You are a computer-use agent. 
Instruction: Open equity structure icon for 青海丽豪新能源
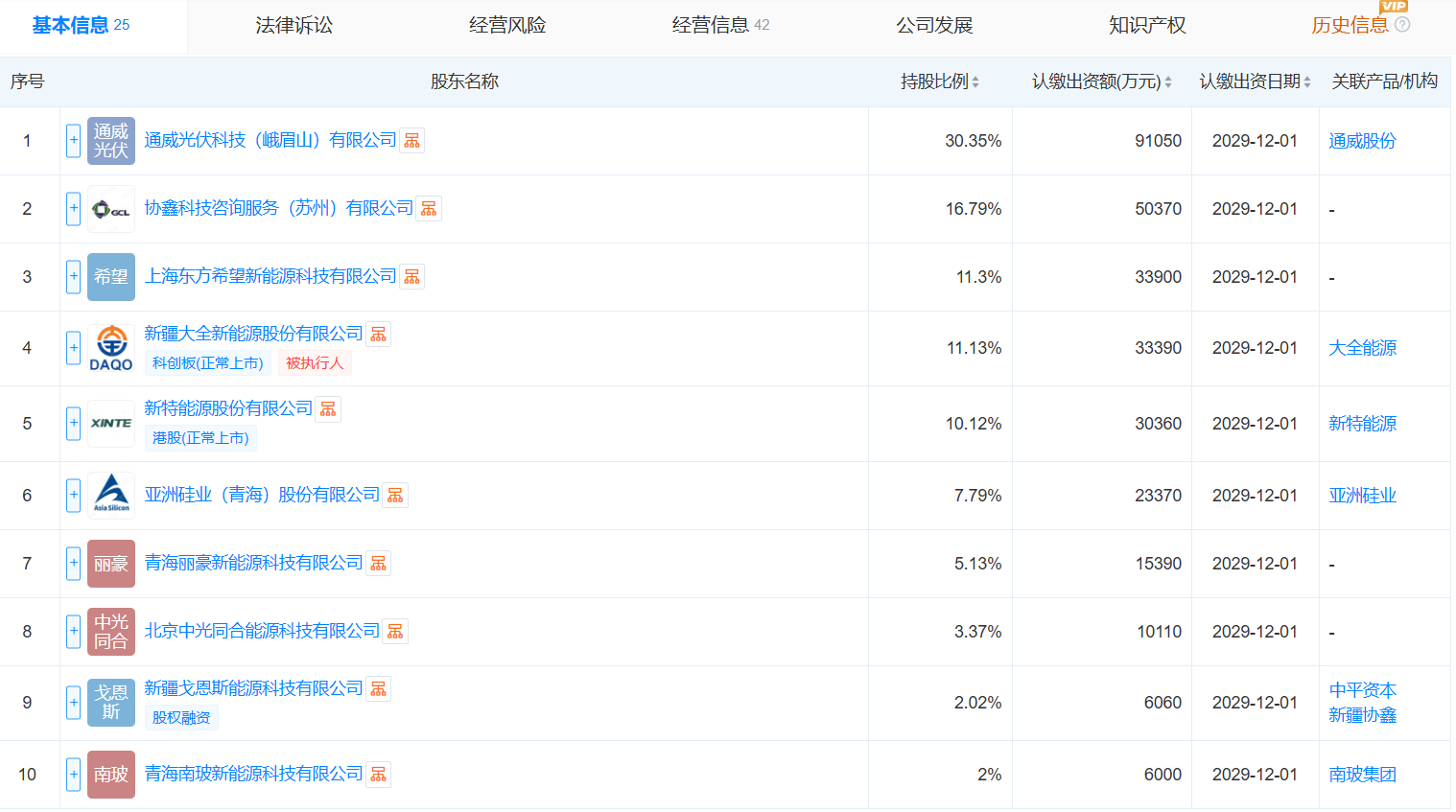pyautogui.click(x=379, y=564)
